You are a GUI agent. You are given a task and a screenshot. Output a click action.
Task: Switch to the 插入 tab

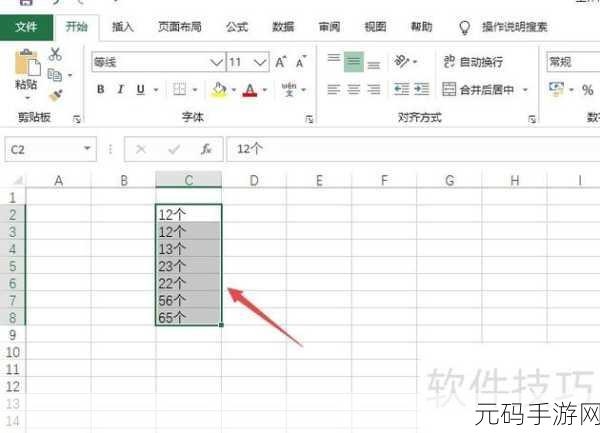coord(122,27)
